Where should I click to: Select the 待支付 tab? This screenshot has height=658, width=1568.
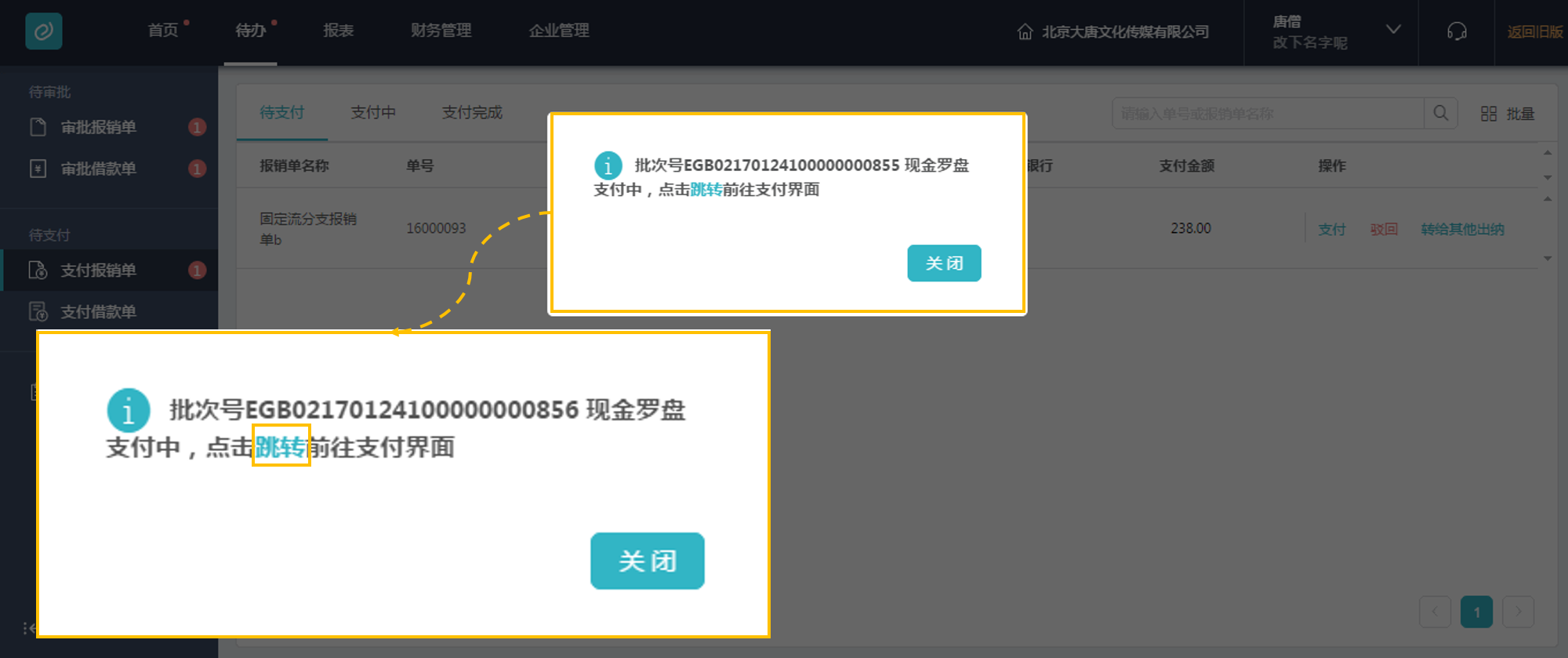point(282,113)
